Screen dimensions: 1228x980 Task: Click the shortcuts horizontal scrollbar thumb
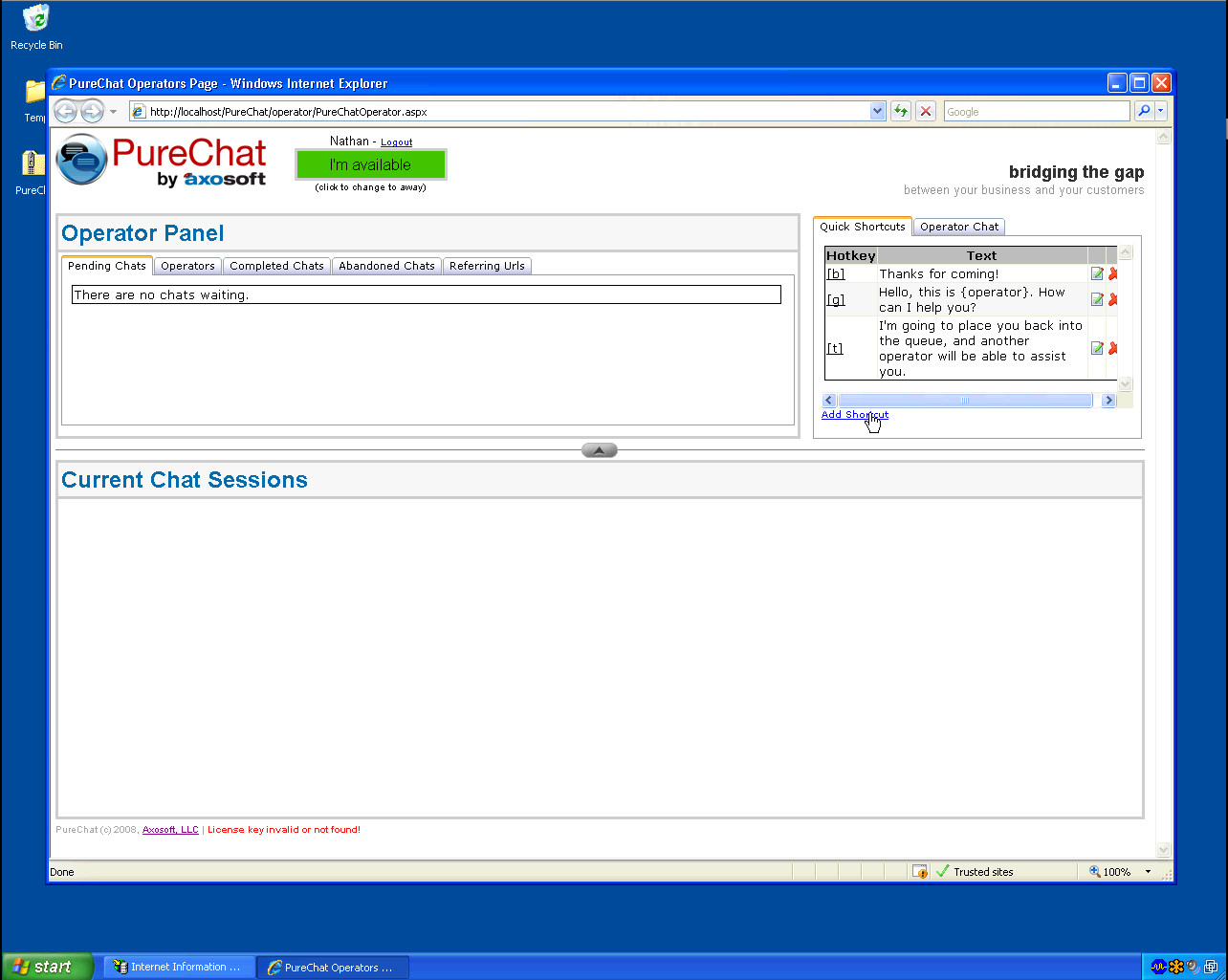pos(964,401)
